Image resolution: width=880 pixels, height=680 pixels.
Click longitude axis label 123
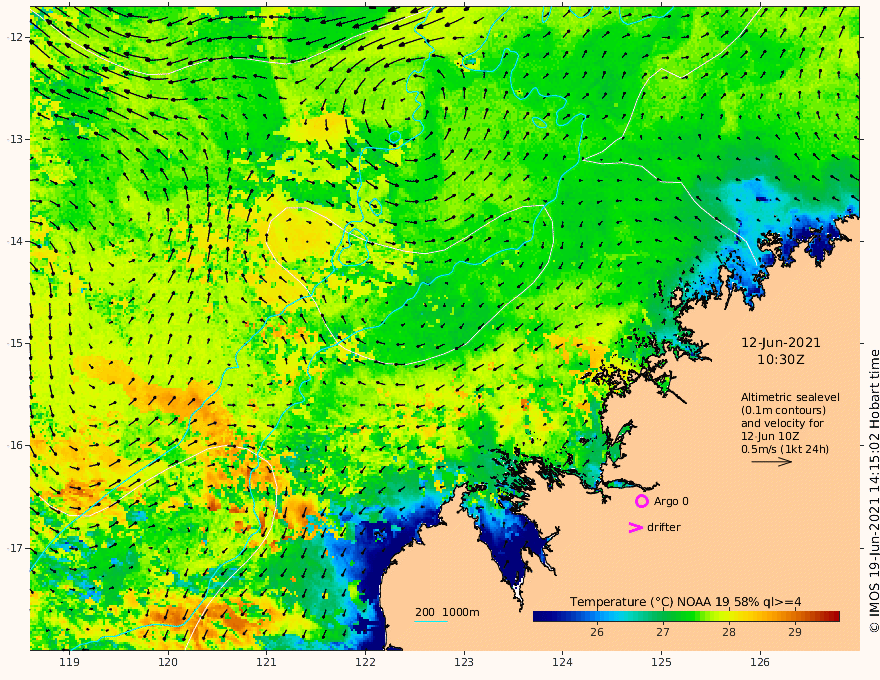coord(464,662)
